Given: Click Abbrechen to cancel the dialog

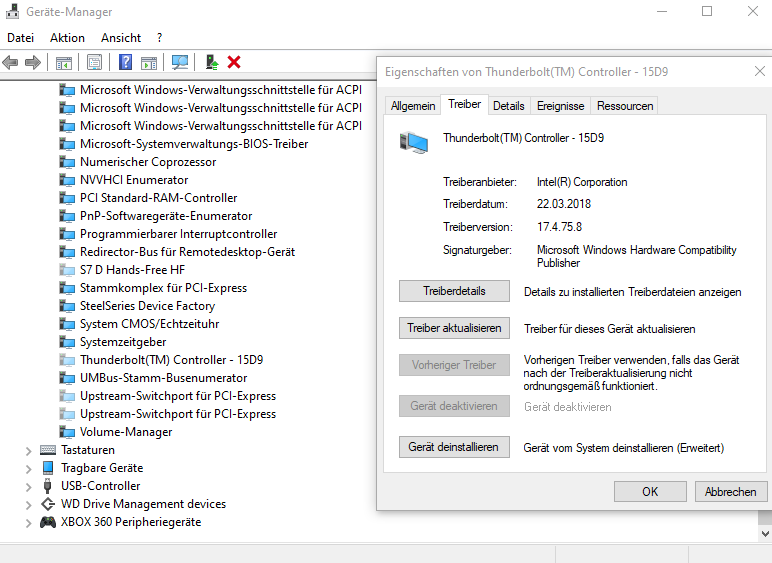Looking at the screenshot, I should pos(731,492).
